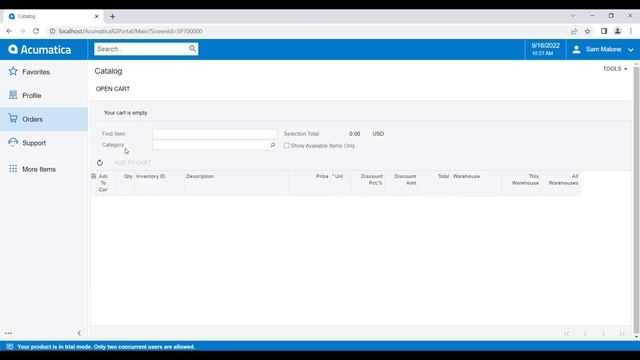Click the vertical page scrollbar
Viewport: 640px width, 360px height.
click(x=636, y=200)
